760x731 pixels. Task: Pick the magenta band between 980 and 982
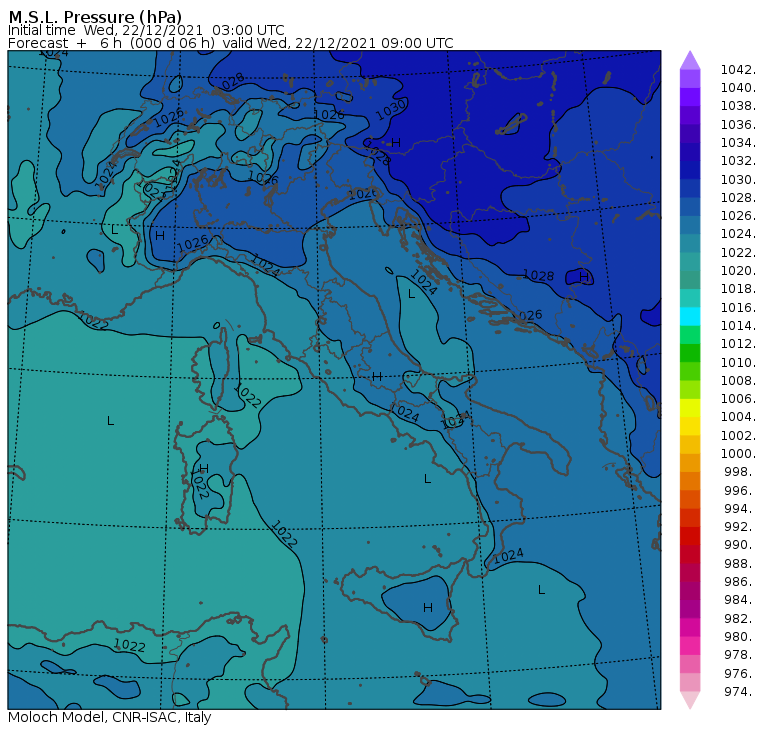tap(690, 627)
